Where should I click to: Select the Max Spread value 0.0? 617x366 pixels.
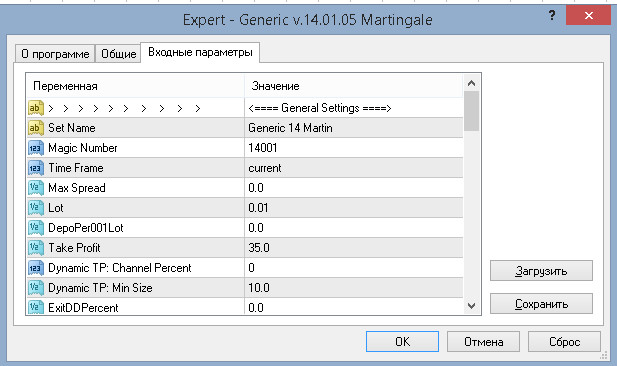tap(256, 188)
